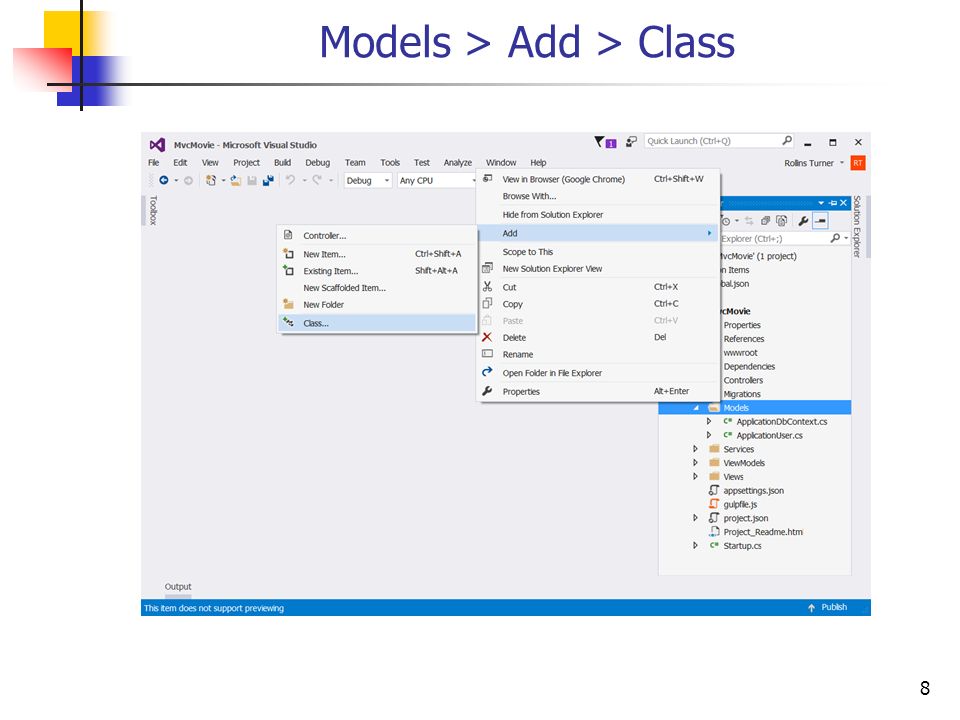Toggle Preview Selected Items button
Screen dimensions: 960x720
820,221
